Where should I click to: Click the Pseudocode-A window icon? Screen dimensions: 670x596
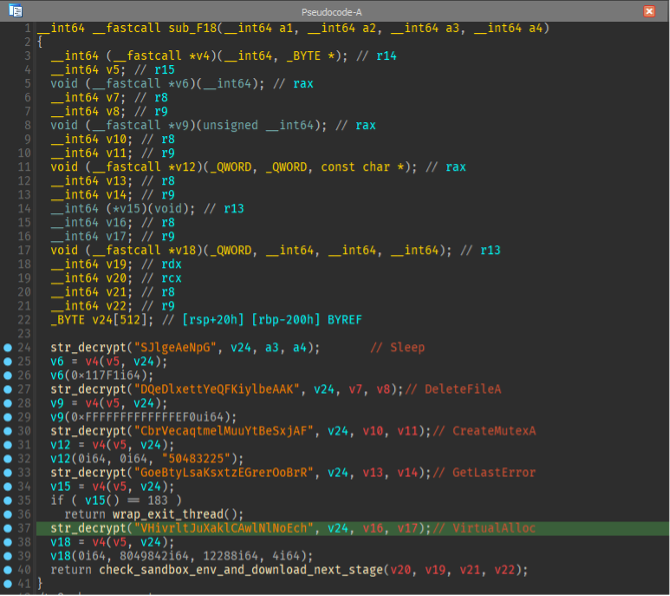click(x=15, y=11)
